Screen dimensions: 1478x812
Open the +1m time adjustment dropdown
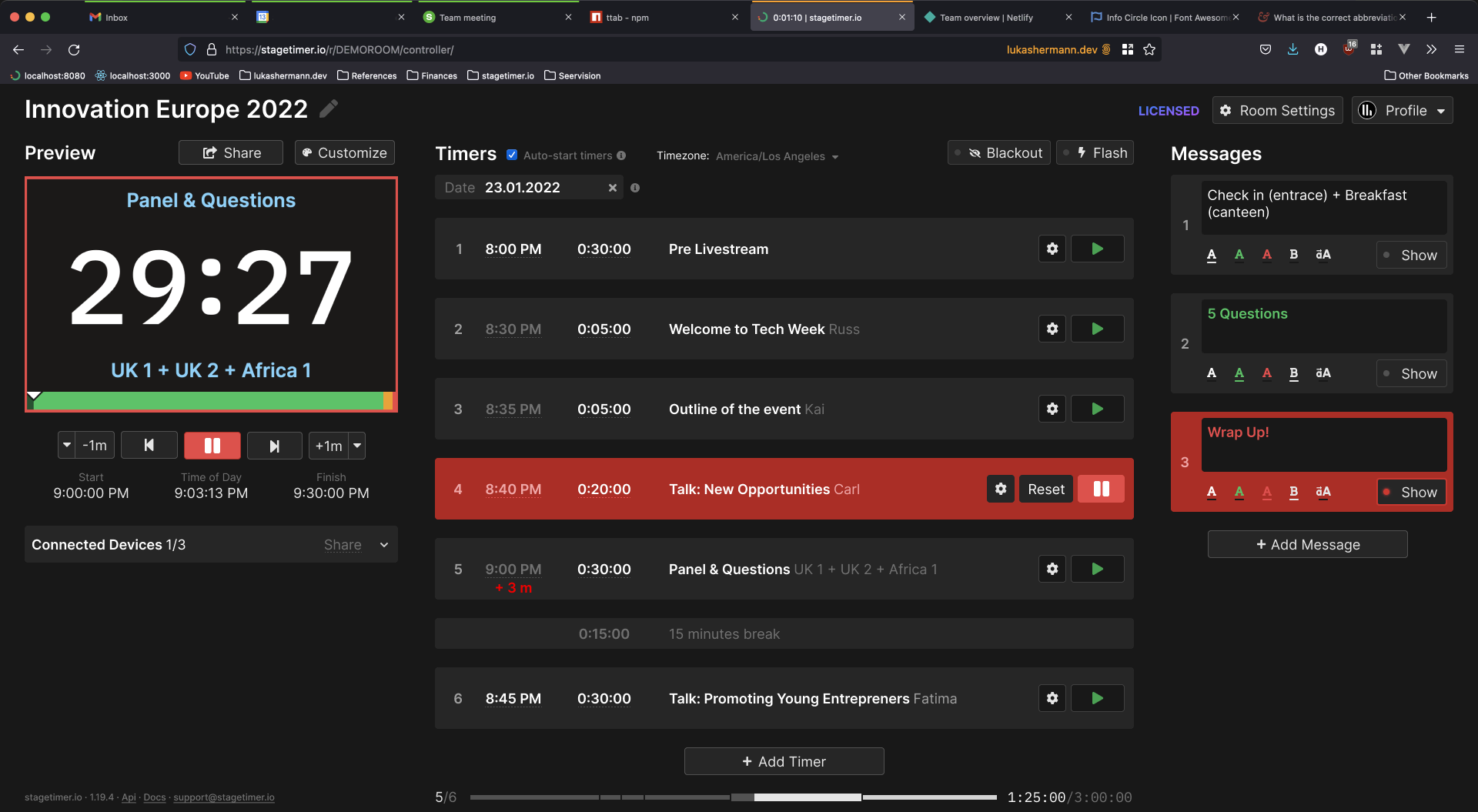pos(356,445)
